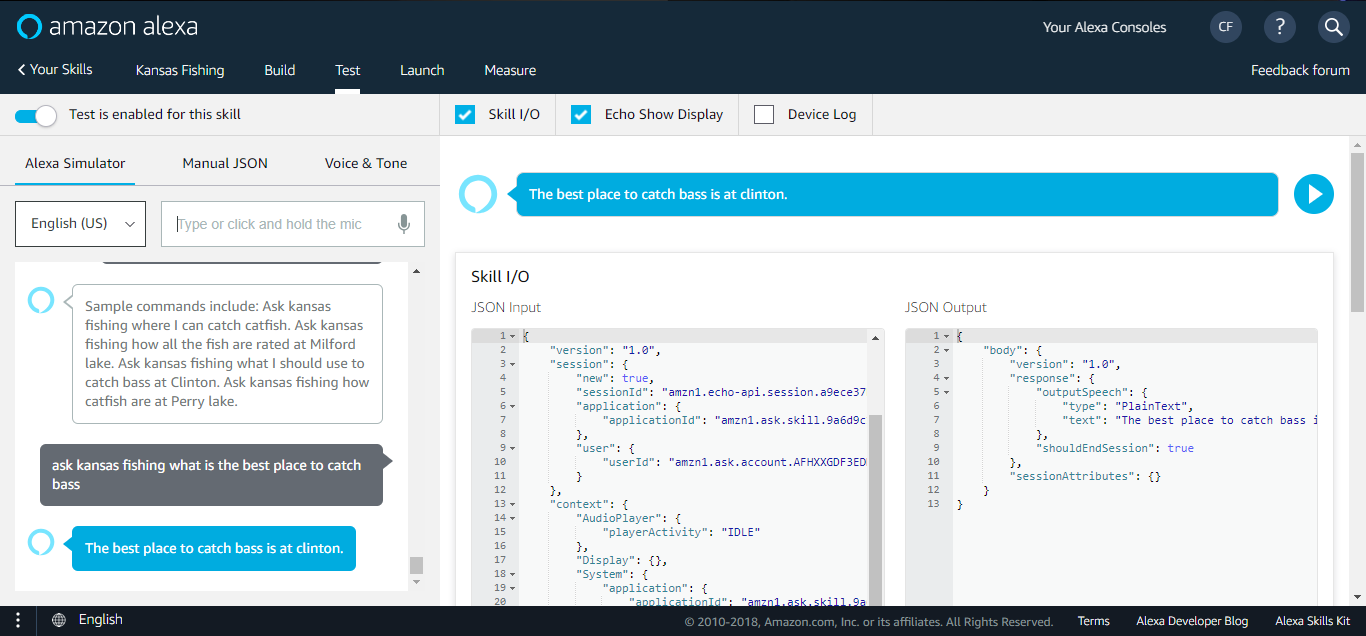Click the Skill I/O panel heading
1366x636 pixels.
500,277
